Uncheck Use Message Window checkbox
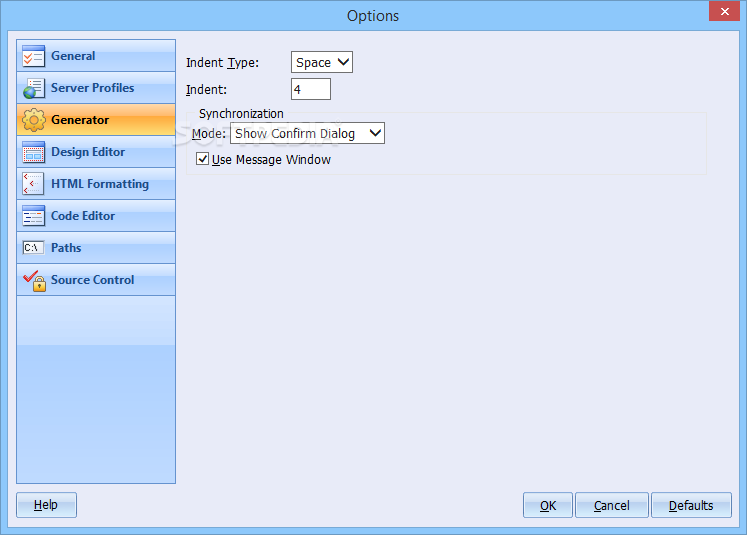Viewport: 747px width, 535px height. (202, 159)
